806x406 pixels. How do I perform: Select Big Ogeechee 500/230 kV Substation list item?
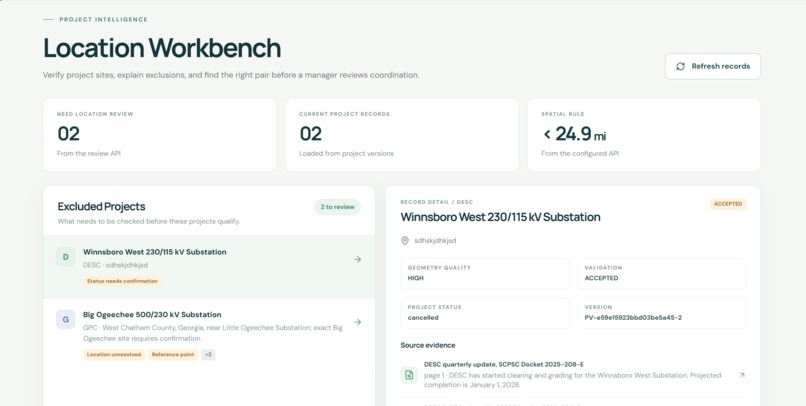pos(209,334)
